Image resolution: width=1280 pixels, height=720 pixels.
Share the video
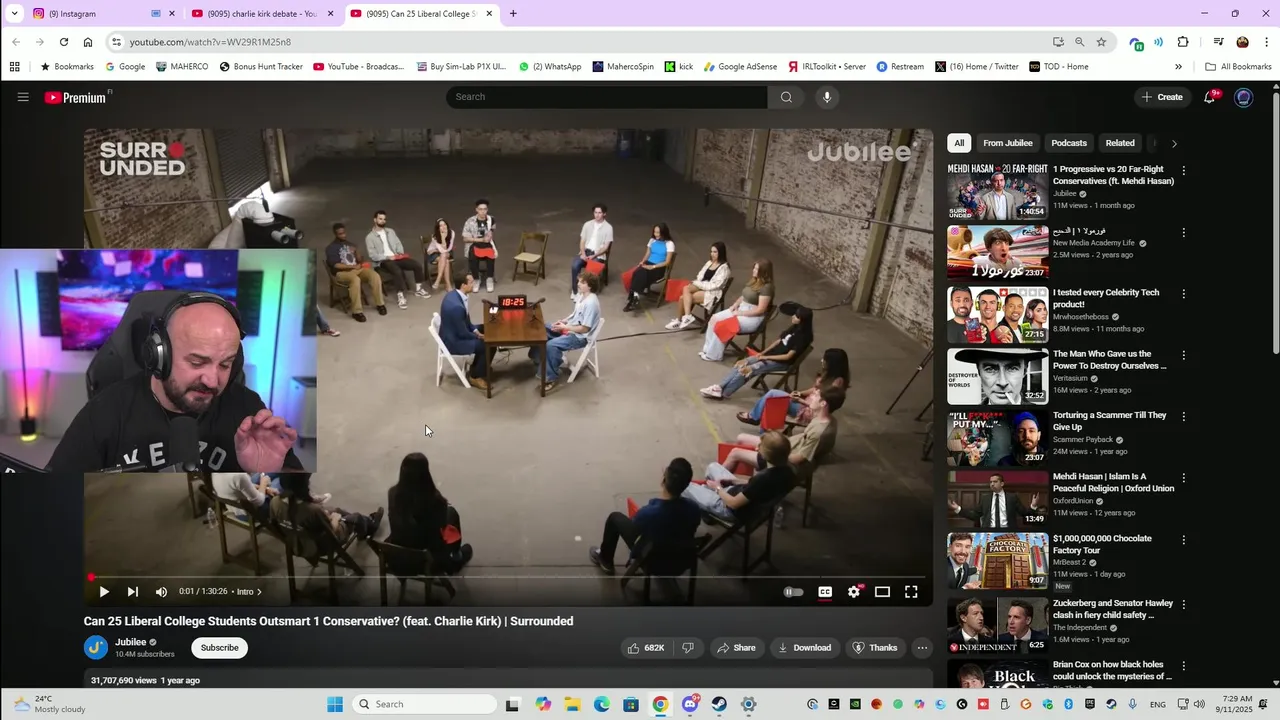[736, 648]
